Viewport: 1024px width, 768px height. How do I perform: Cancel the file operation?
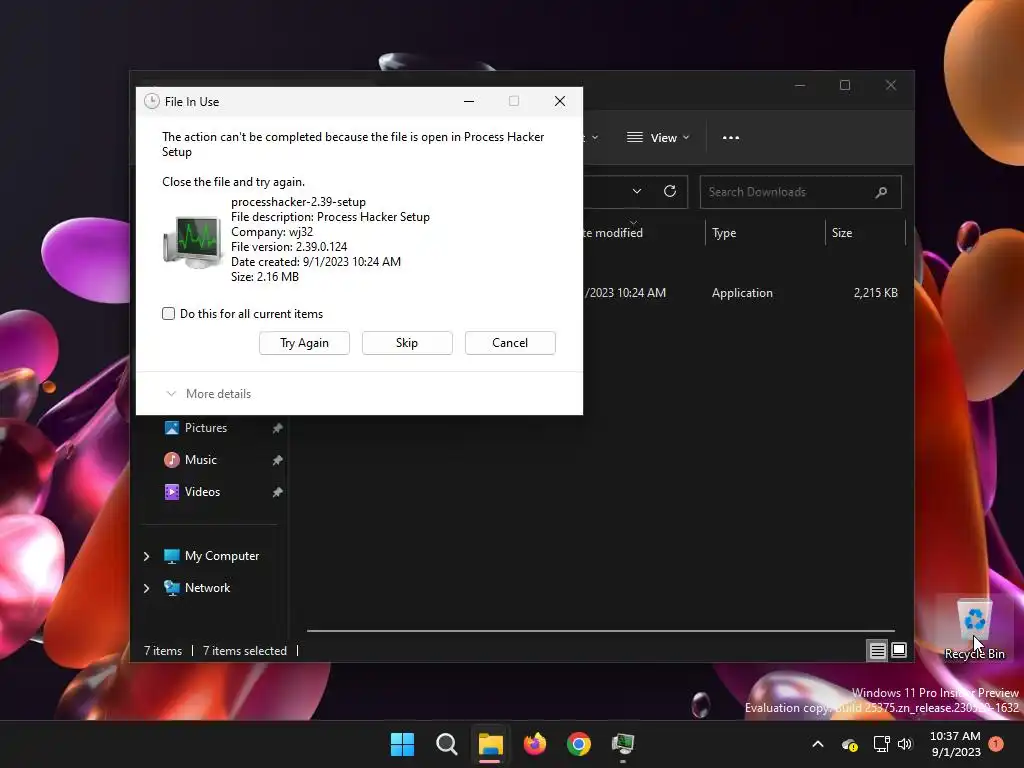[510, 343]
